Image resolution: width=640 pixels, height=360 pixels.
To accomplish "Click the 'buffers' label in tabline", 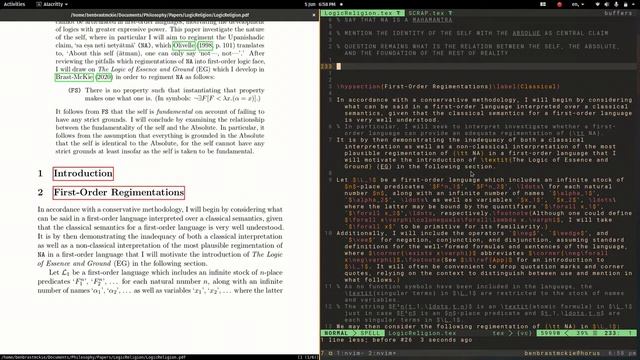I will tap(618, 13).
